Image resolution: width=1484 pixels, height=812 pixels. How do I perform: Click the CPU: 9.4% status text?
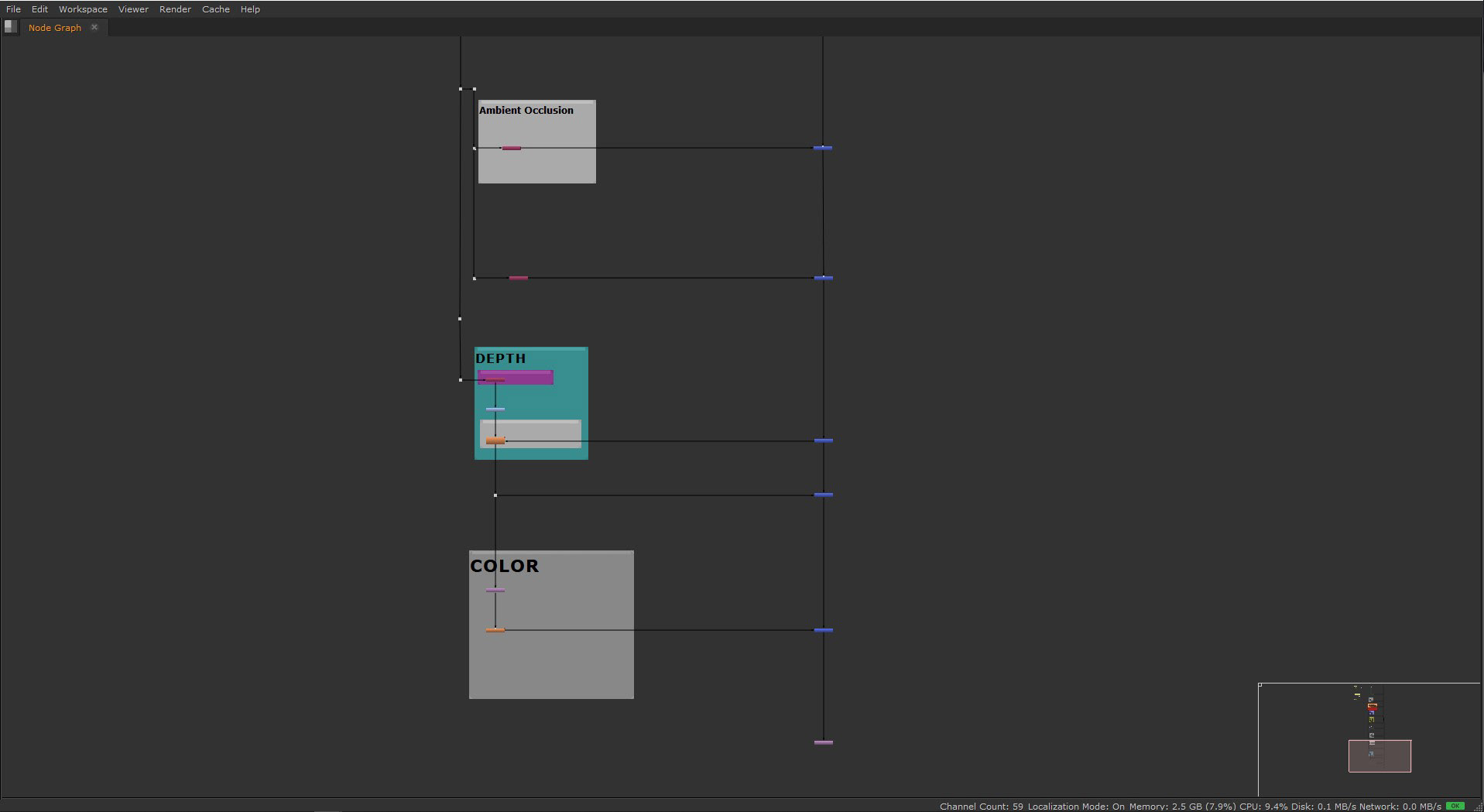(x=1263, y=807)
